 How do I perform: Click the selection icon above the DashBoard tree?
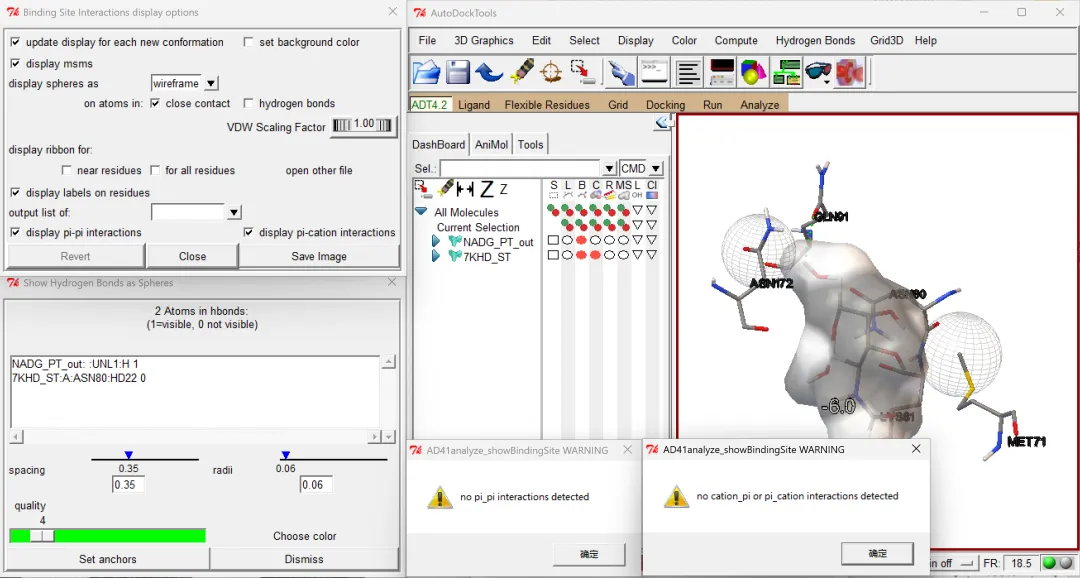pyautogui.click(x=422, y=189)
